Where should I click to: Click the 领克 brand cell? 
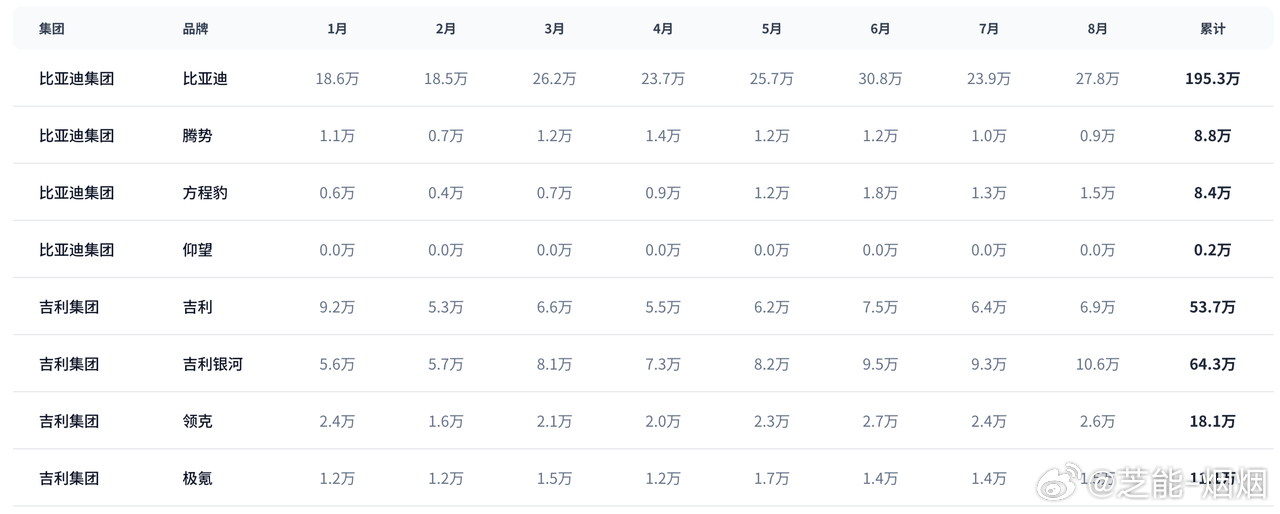click(x=198, y=421)
